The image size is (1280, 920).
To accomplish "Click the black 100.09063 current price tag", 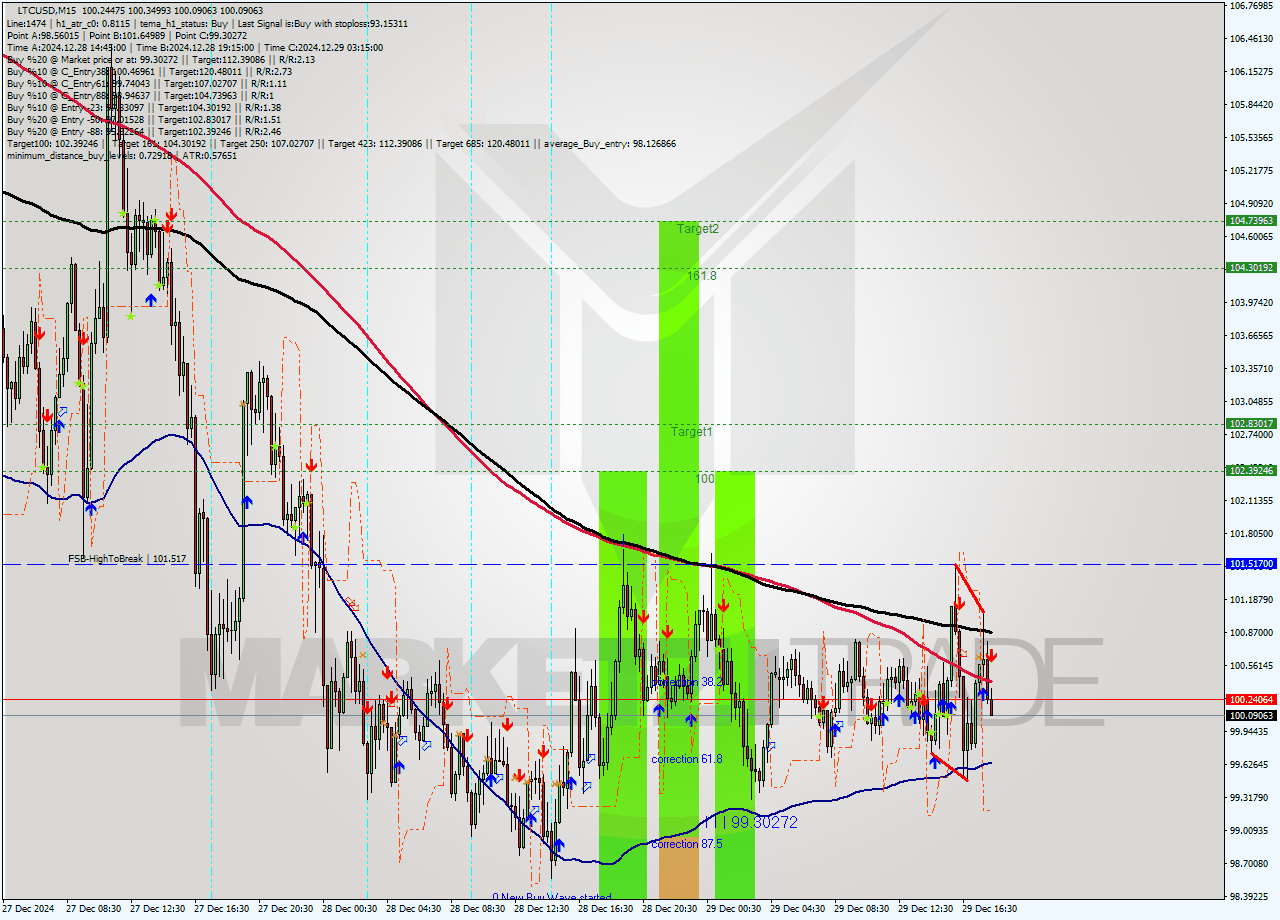I will click(x=1251, y=715).
